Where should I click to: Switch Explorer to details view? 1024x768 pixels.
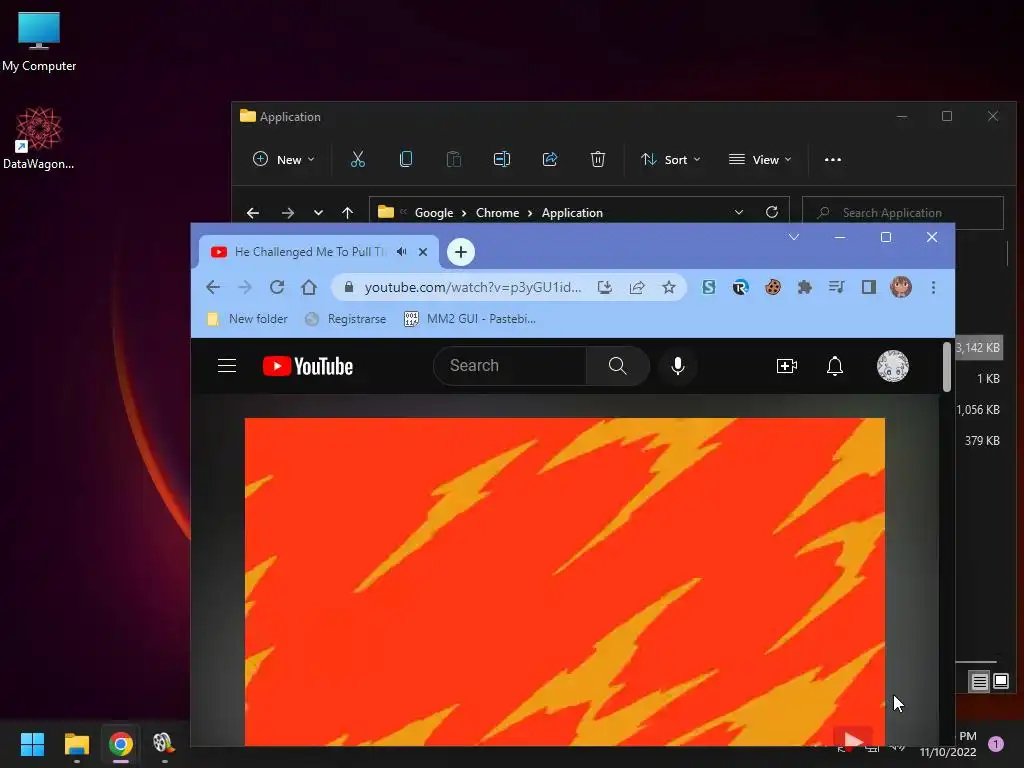click(x=979, y=682)
